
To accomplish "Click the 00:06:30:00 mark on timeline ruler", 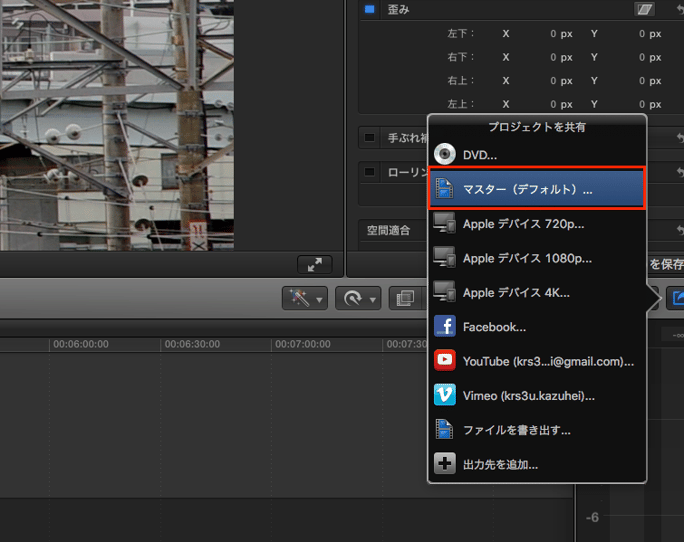I will point(192,344).
